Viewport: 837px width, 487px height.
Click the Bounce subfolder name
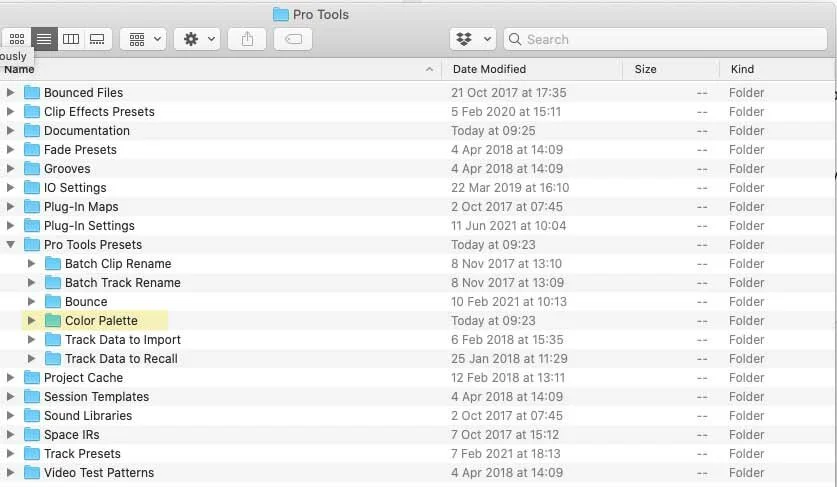coord(86,301)
